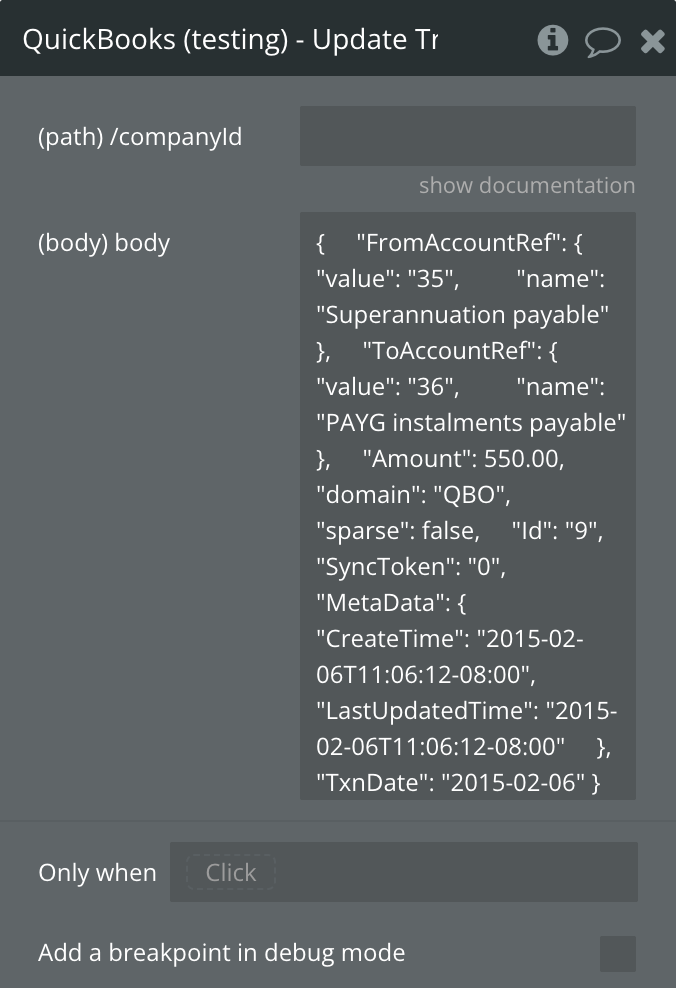Viewport: 676px width, 988px height.
Task: Open the comments speech bubble icon
Action: (603, 41)
